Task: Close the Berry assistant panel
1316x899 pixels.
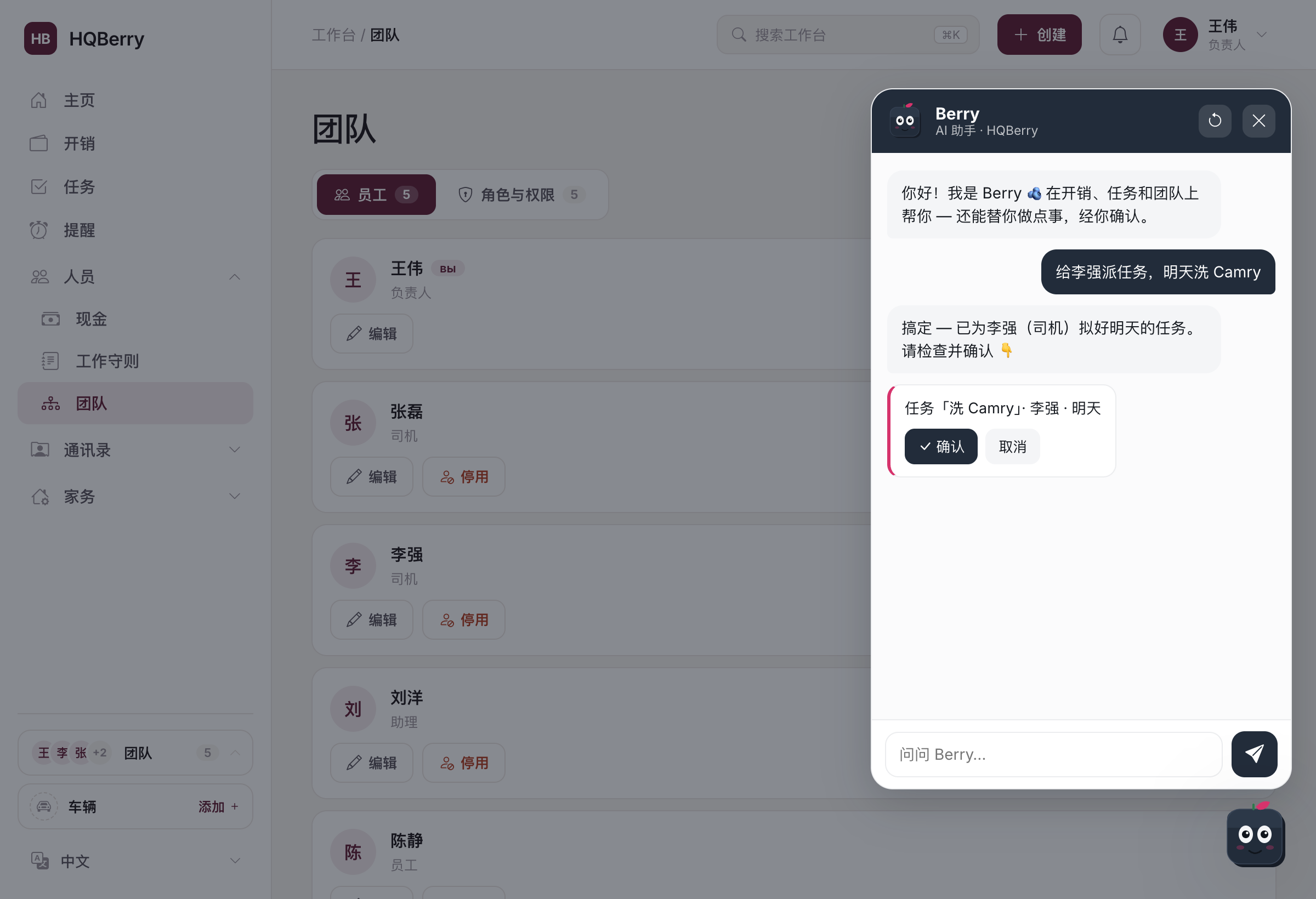Action: pos(1258,121)
